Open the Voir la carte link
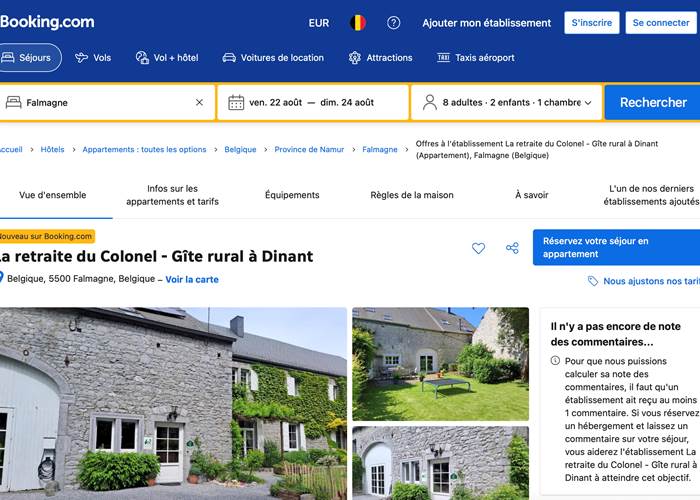 pyautogui.click(x=192, y=279)
